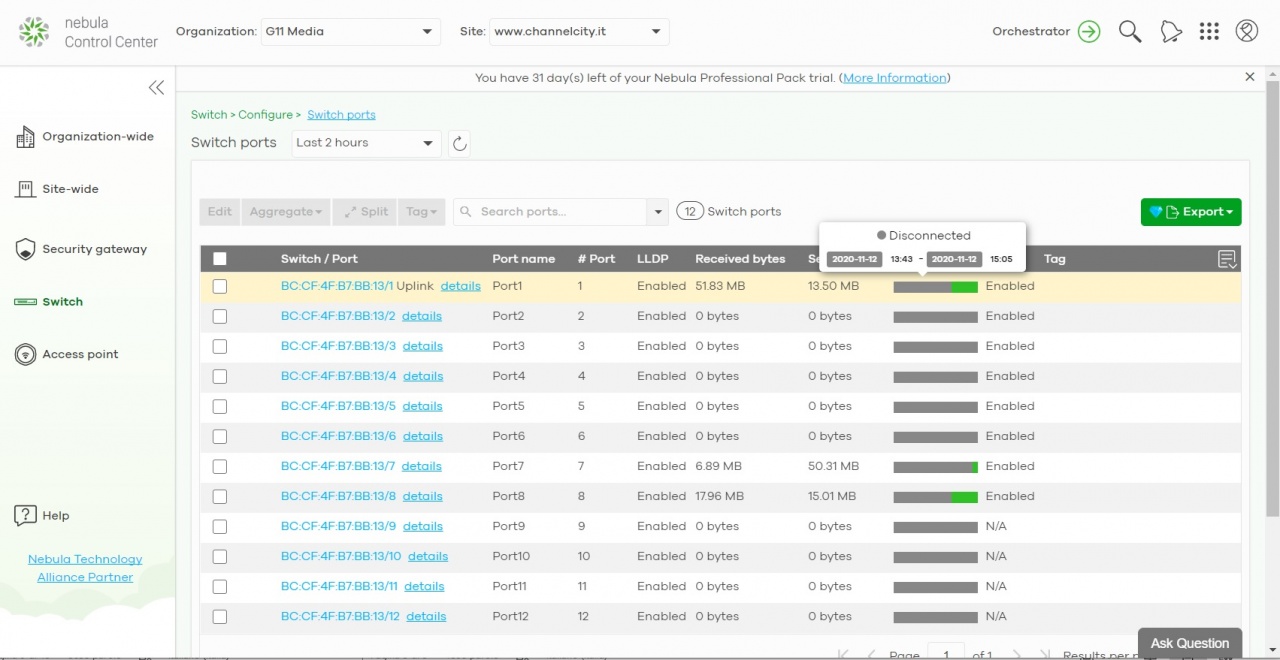Click the Orchestrator arrow icon
This screenshot has height=660, width=1280.
(1089, 32)
